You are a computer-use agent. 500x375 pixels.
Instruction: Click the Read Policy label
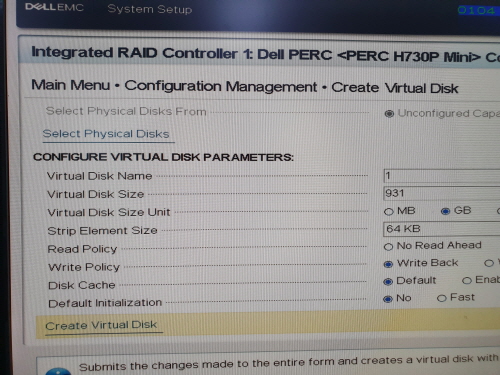pyautogui.click(x=82, y=249)
